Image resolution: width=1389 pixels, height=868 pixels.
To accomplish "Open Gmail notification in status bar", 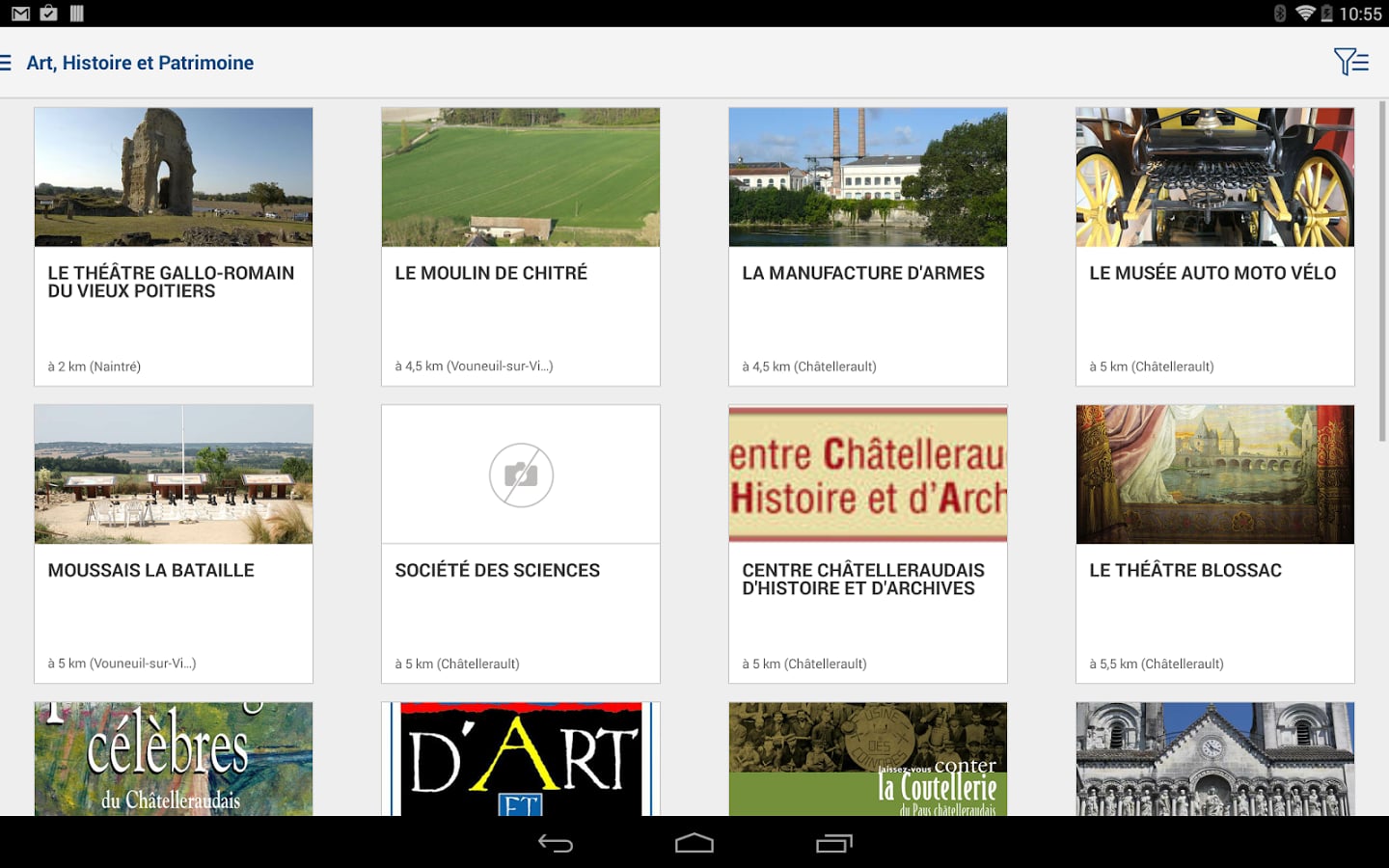I will click(x=20, y=14).
